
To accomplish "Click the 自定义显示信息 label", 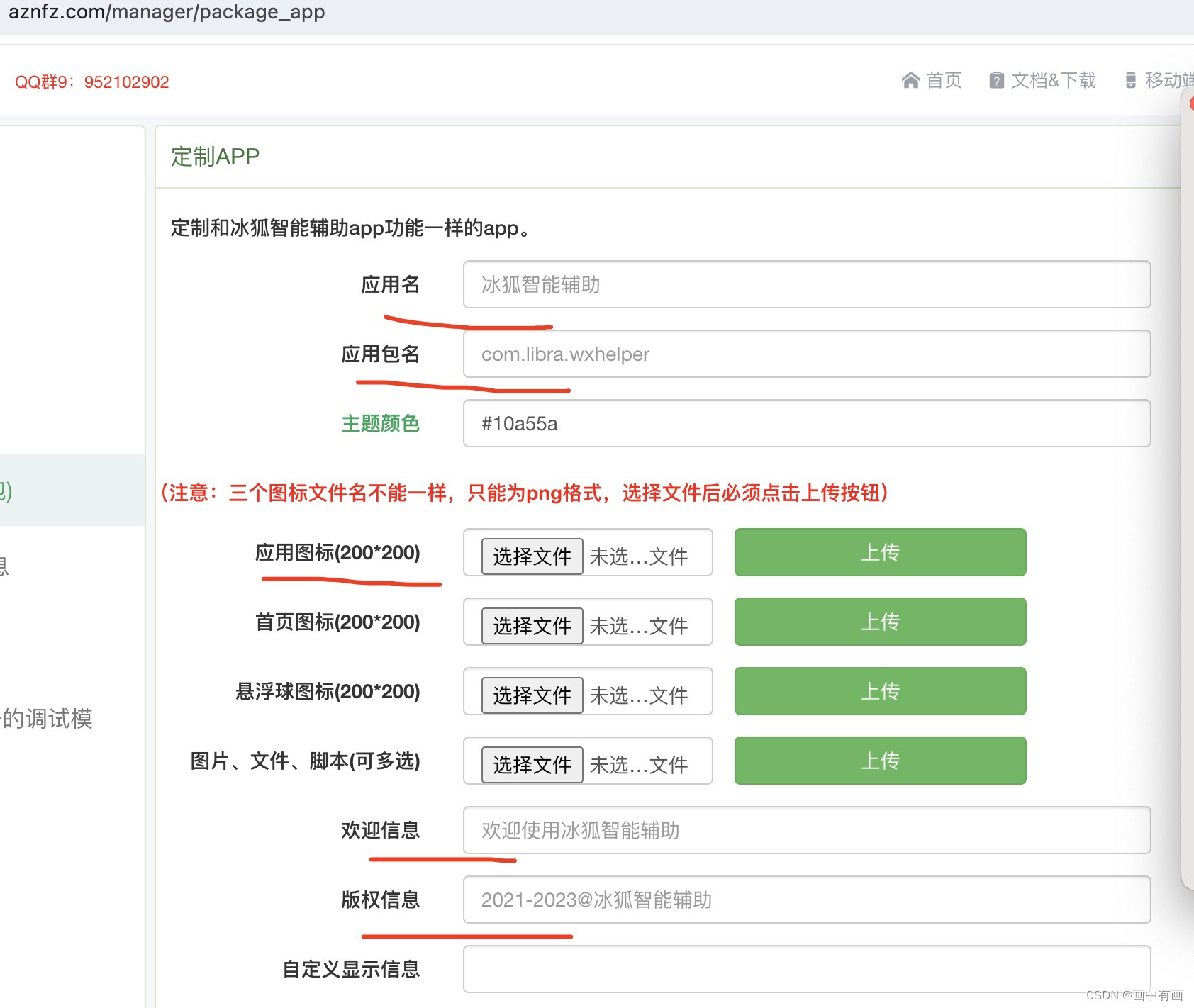I will point(351,969).
